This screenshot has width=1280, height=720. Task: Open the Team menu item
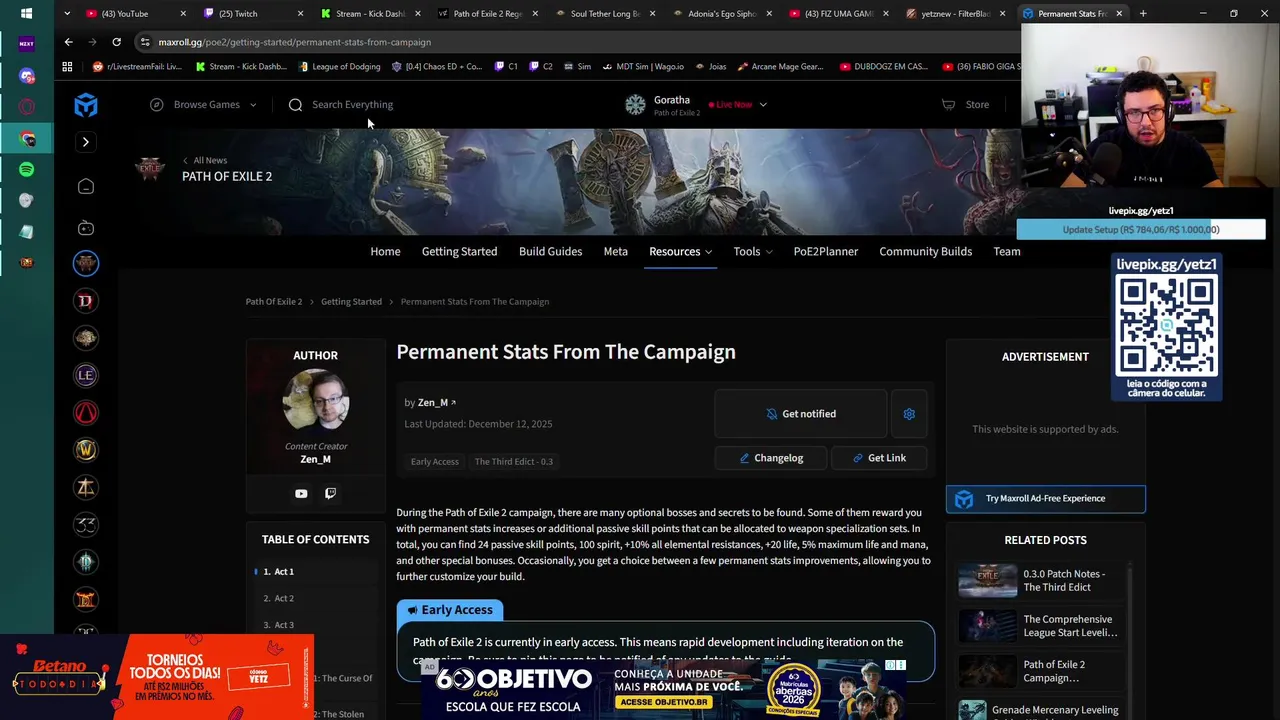1006,251
